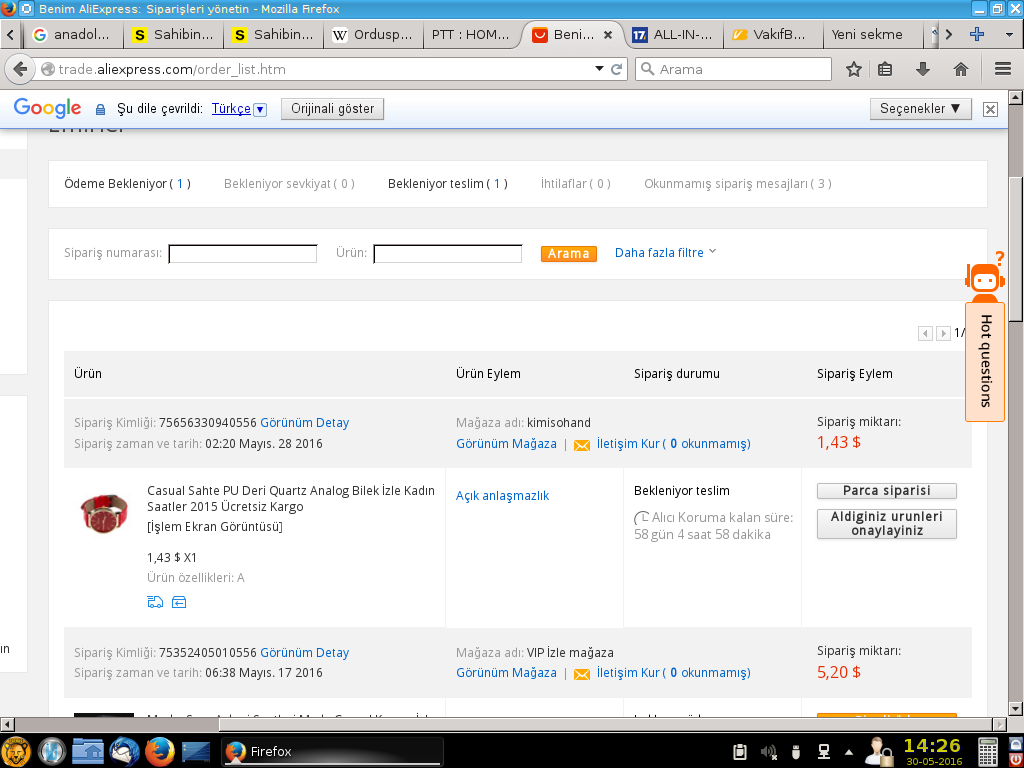The height and width of the screenshot is (768, 1024).
Task: Go to the previous page of orders
Action: tap(925, 334)
